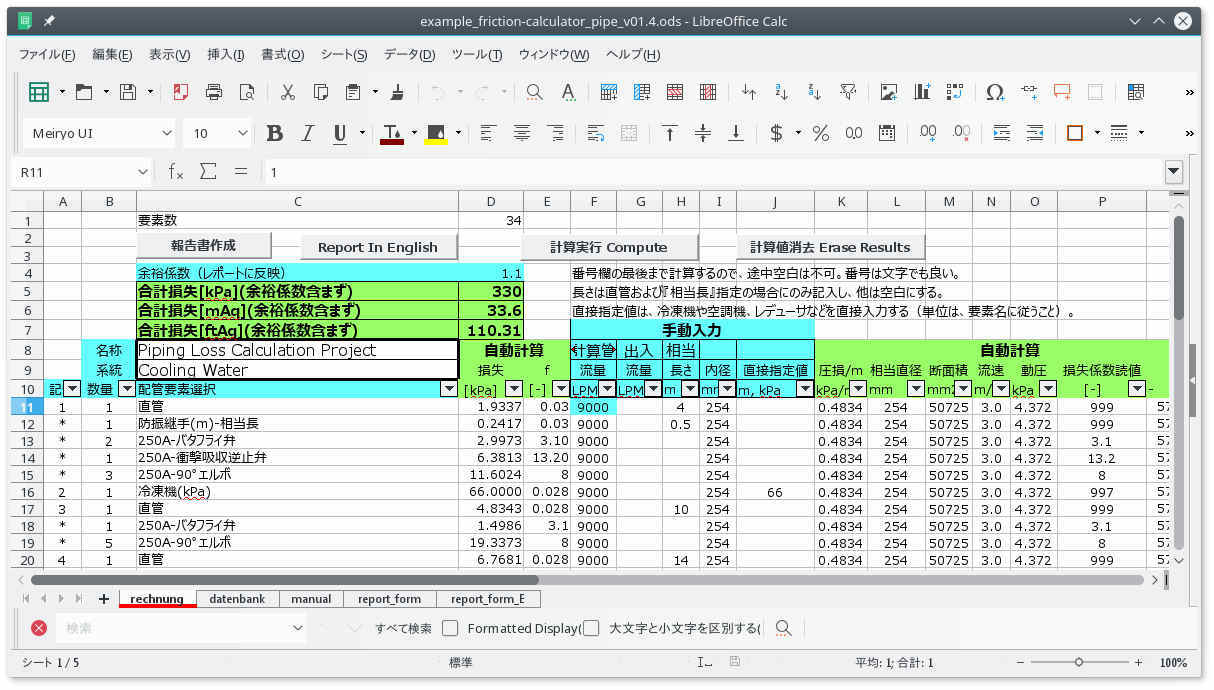Viewport: 1214px width, 690px height.
Task: Open the Function Wizard fx icon
Action: click(176, 172)
